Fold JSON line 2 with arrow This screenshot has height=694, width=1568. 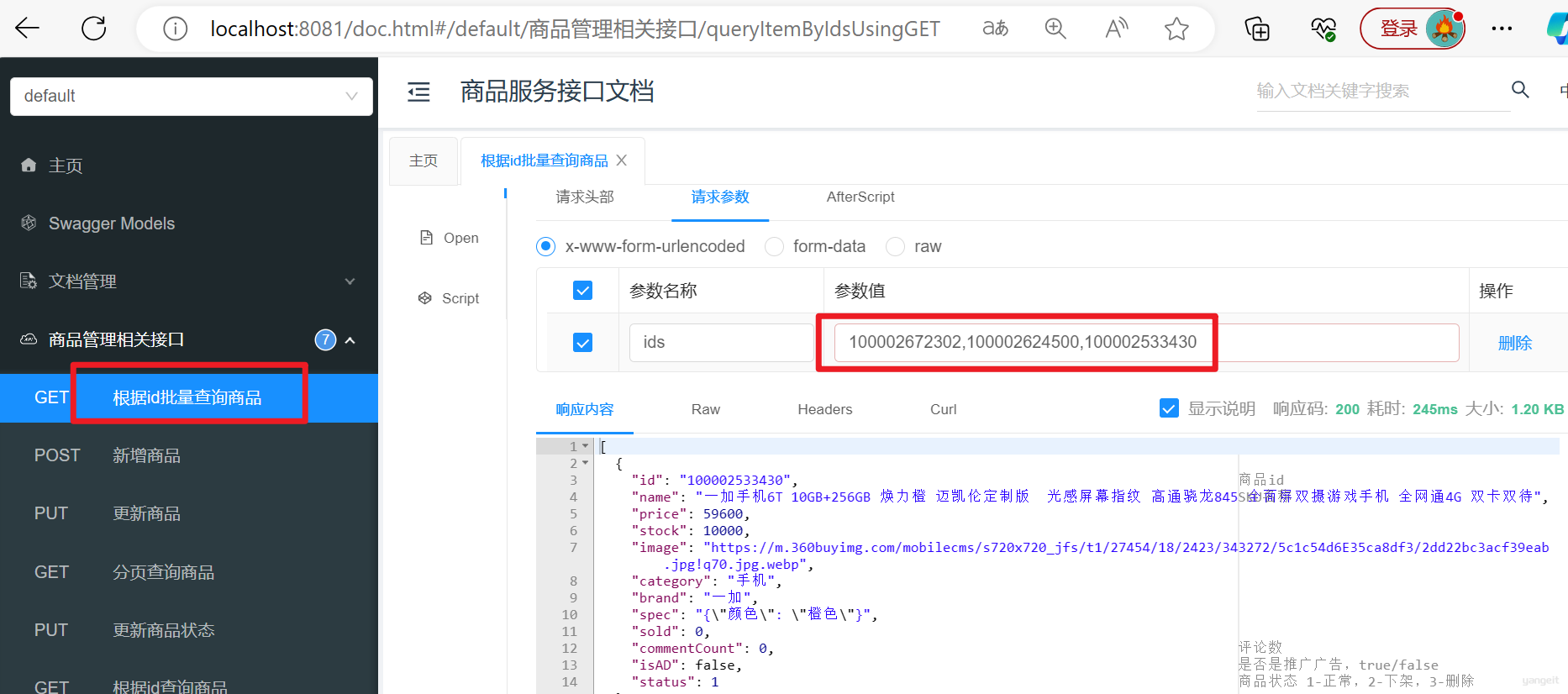coord(586,463)
